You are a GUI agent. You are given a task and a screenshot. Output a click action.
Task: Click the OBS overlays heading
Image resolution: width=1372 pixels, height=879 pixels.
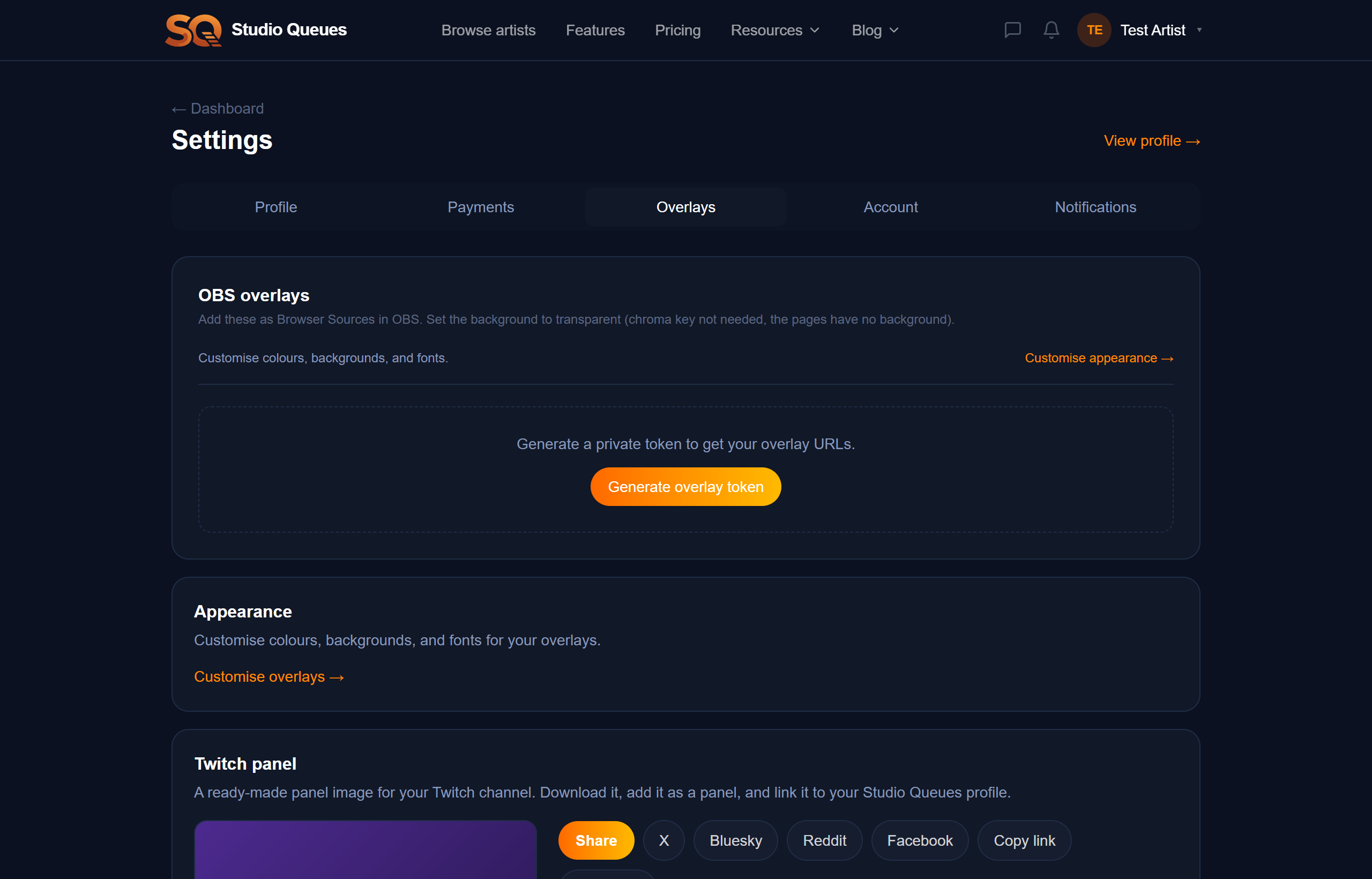point(253,295)
